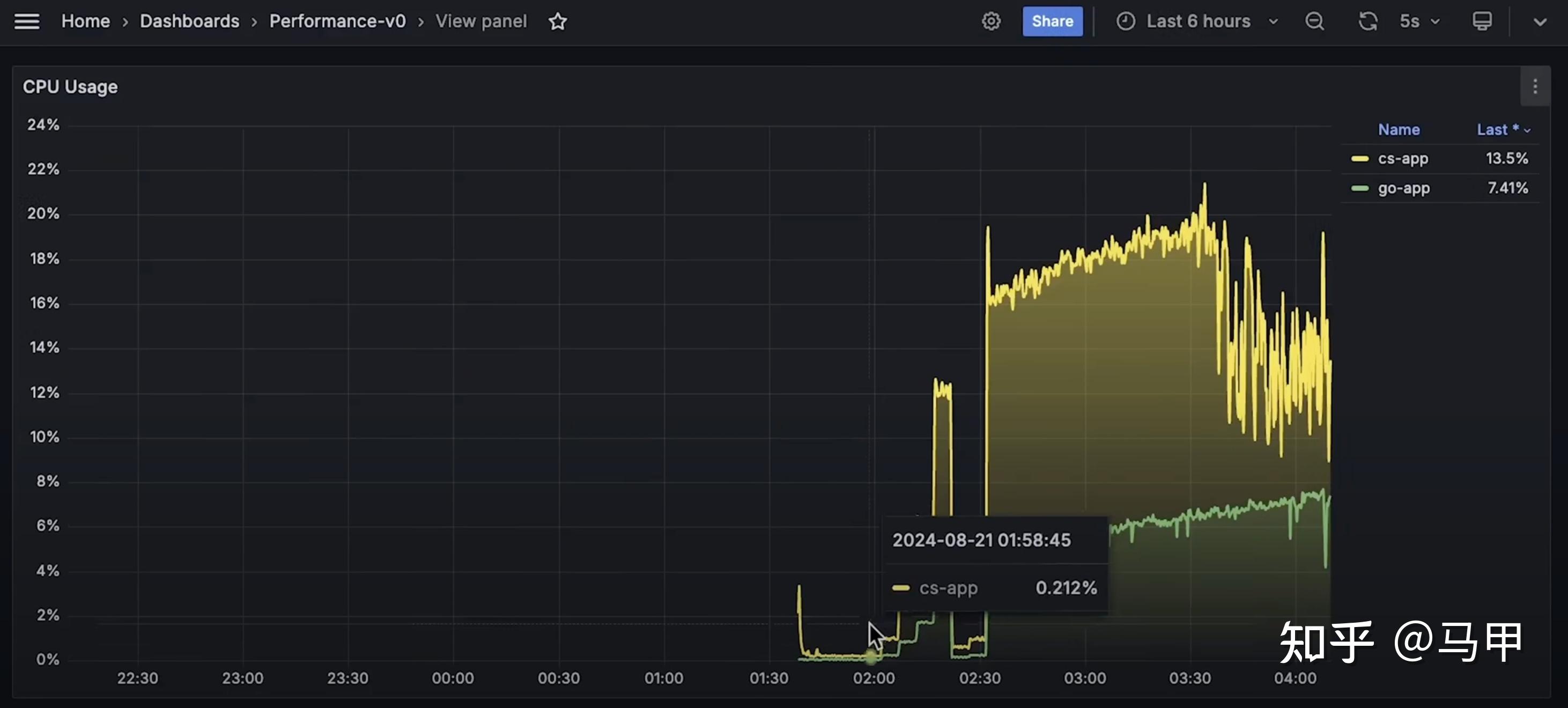1568x708 pixels.
Task: Zoom out the time range
Action: click(1315, 21)
